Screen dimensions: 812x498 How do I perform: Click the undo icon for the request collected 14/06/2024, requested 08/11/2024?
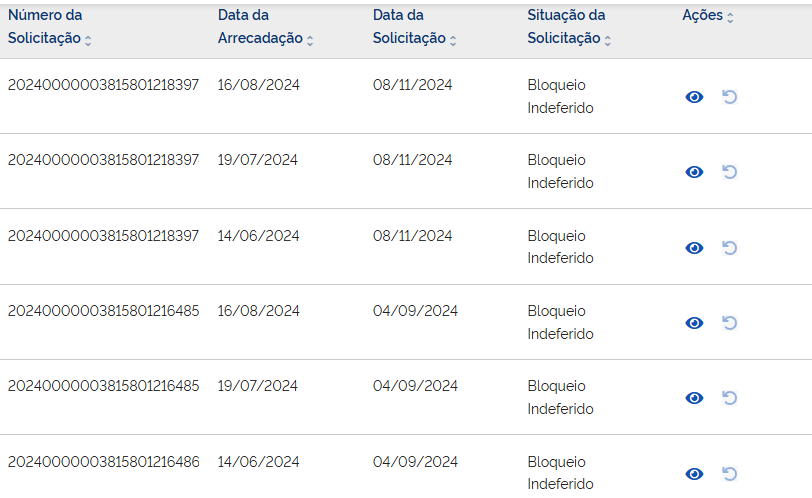point(730,248)
